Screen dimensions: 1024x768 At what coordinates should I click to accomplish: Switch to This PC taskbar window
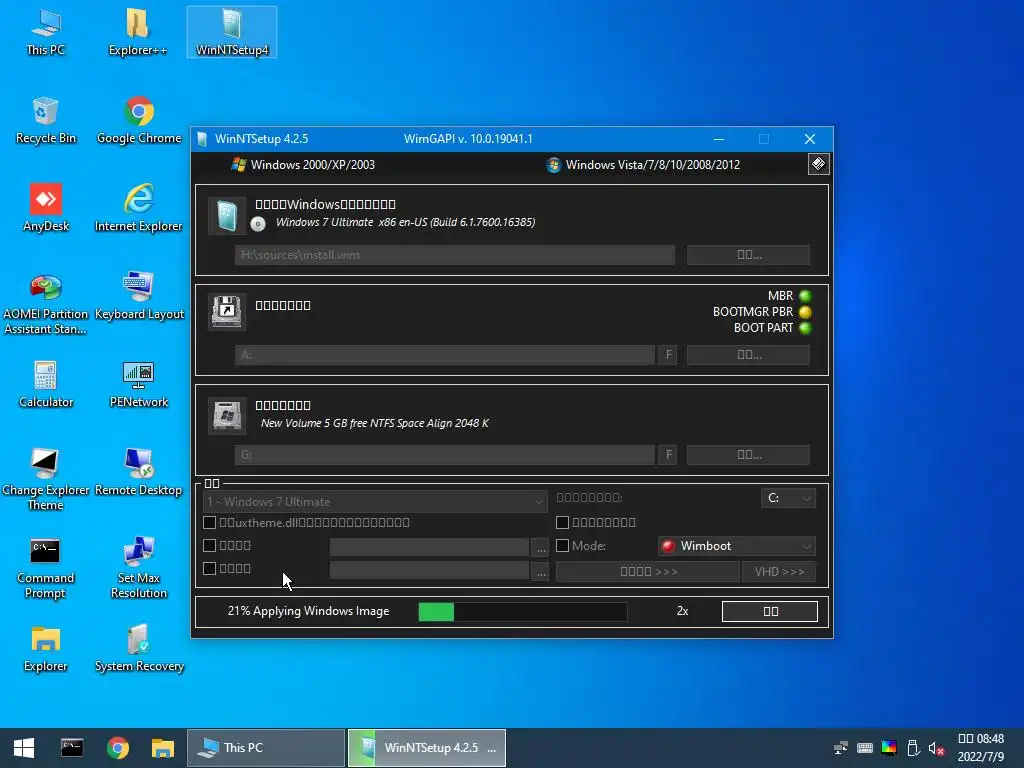(x=266, y=748)
